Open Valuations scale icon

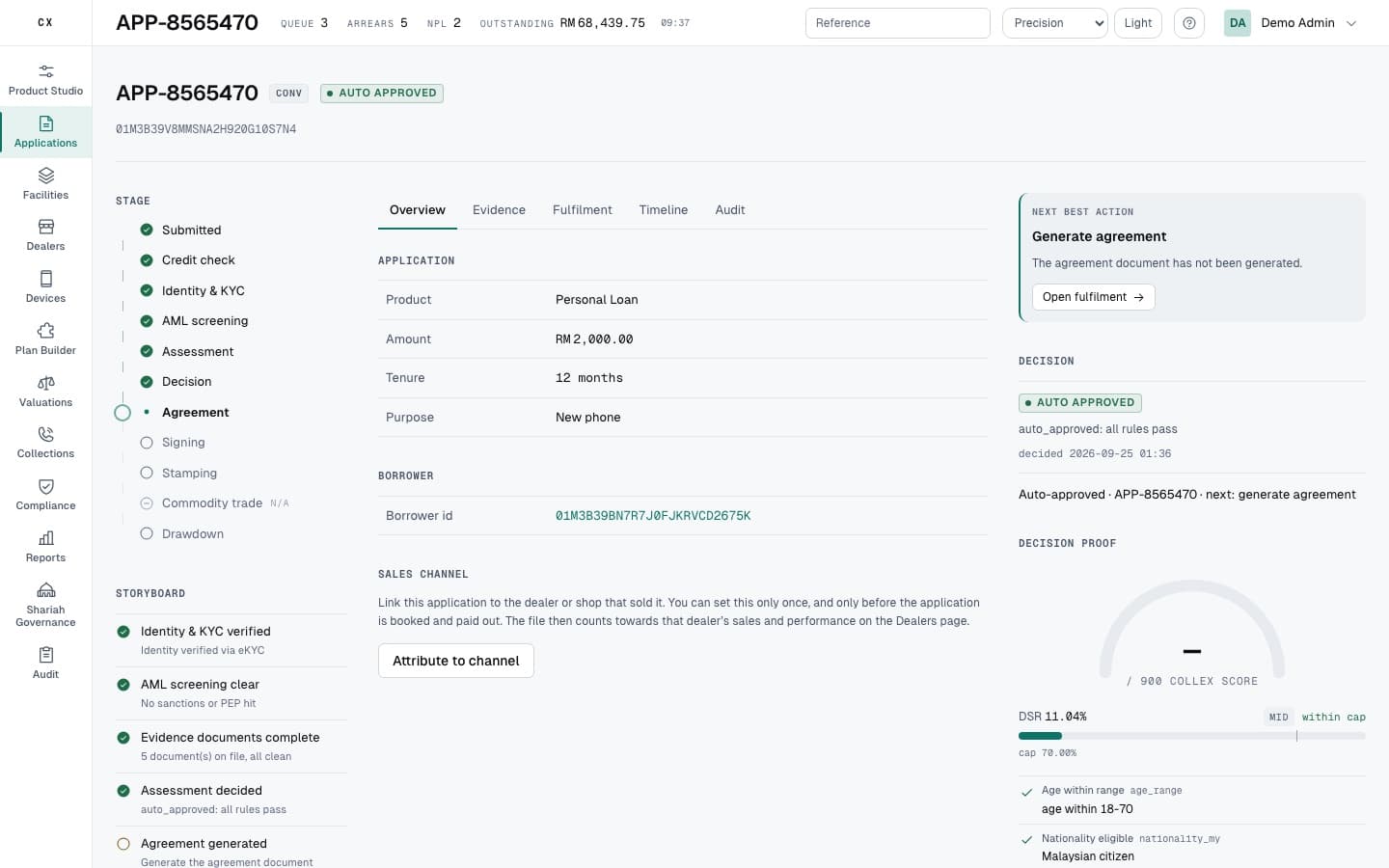[x=45, y=383]
